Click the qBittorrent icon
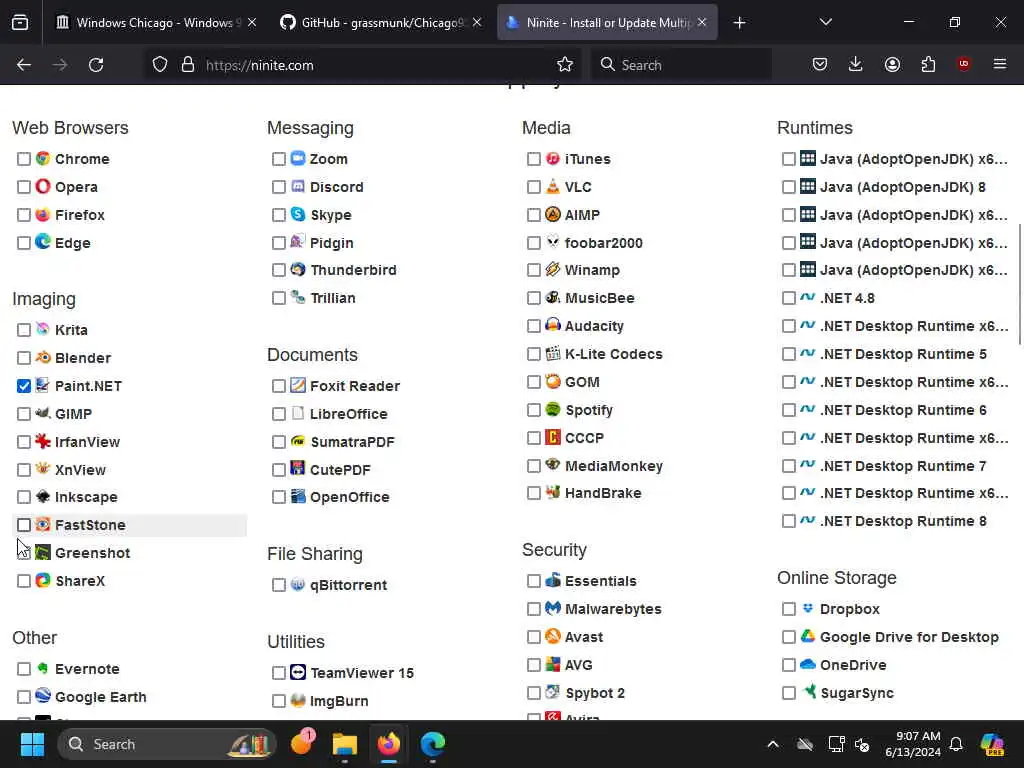Screen dimensions: 1024x768 [x=298, y=584]
